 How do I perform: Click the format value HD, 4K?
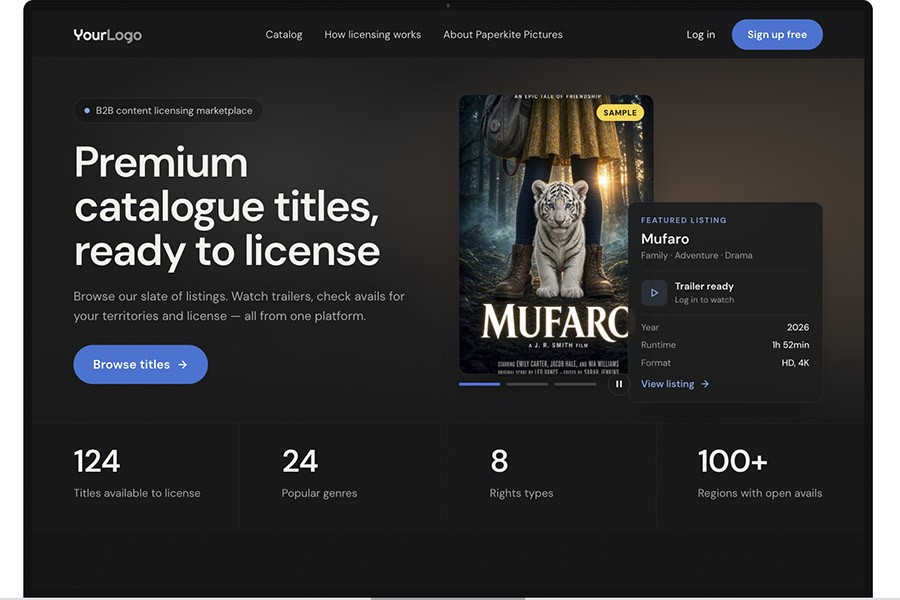click(796, 362)
